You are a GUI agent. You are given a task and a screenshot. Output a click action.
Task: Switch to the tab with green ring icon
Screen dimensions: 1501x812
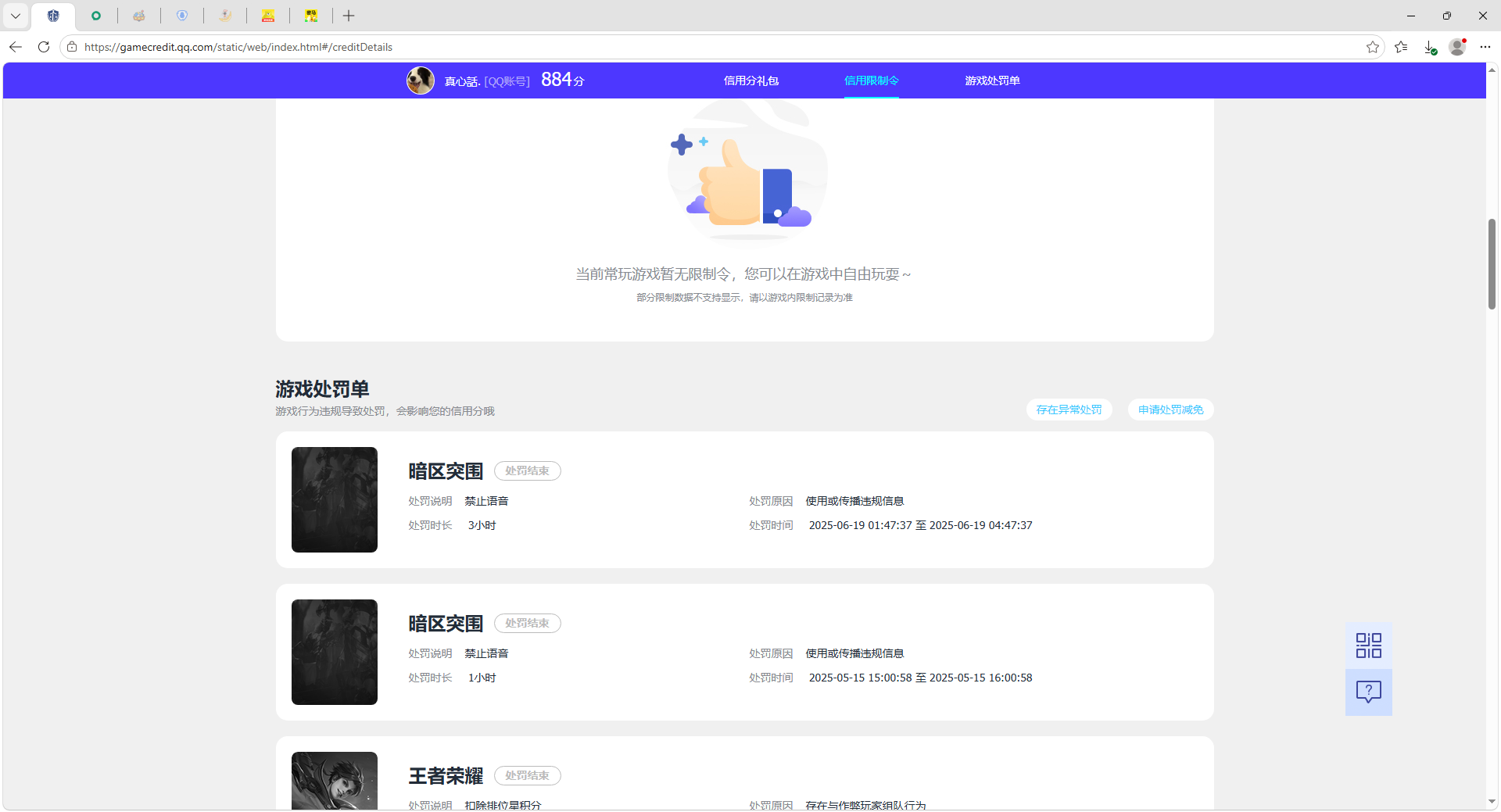pyautogui.click(x=96, y=16)
